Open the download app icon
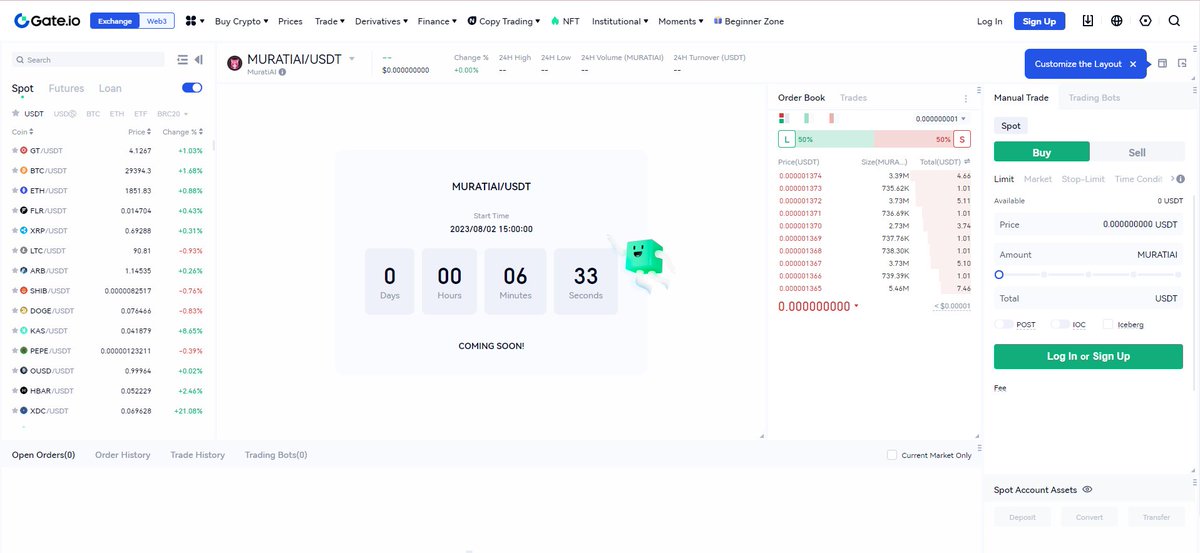The image size is (1200, 553). click(1088, 20)
